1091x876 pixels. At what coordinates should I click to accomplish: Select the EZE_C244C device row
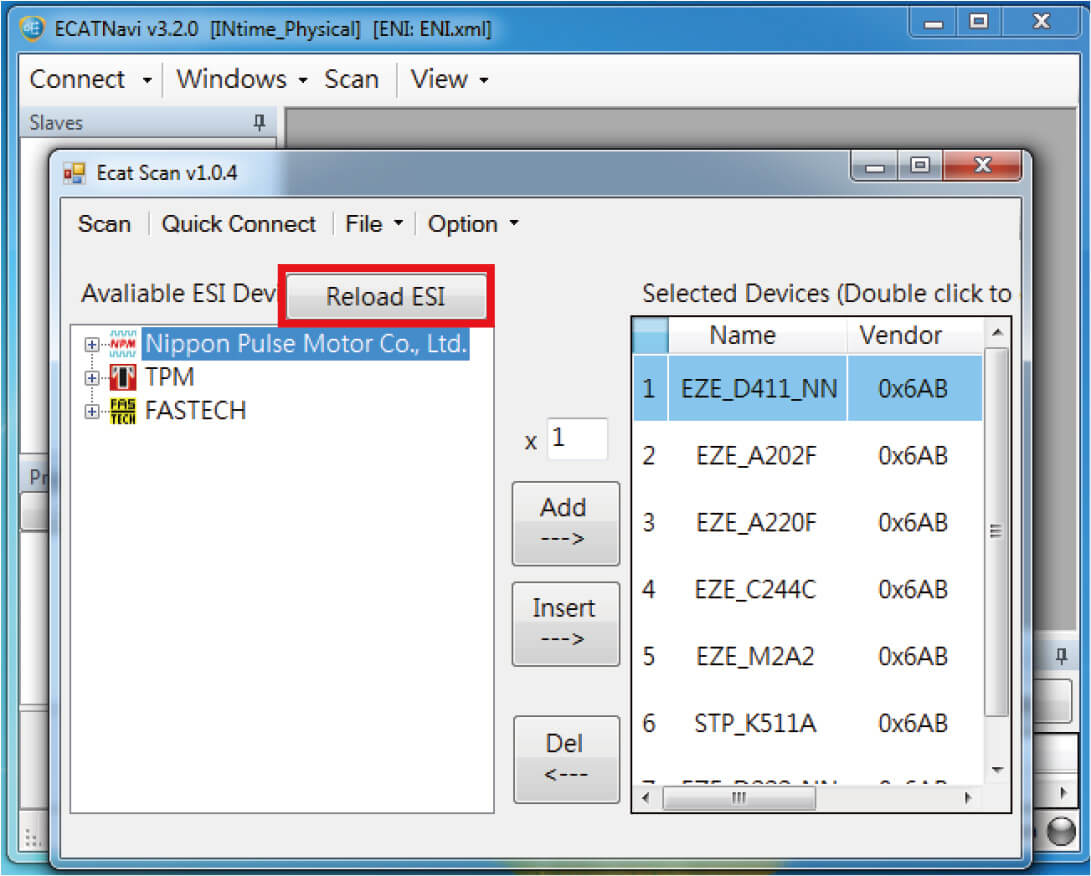[x=808, y=589]
